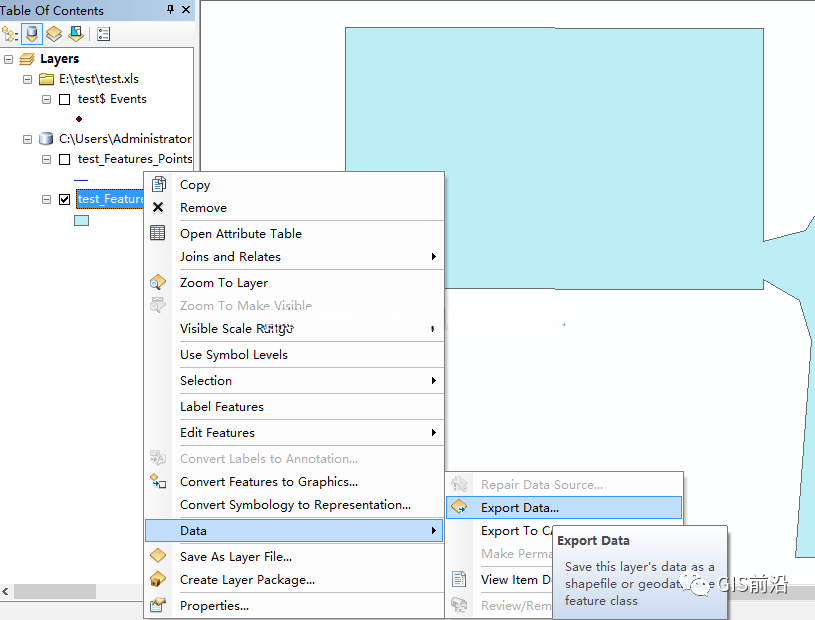The image size is (815, 620).
Task: Collapse the test_Features_Points layer node
Action: 47,159
